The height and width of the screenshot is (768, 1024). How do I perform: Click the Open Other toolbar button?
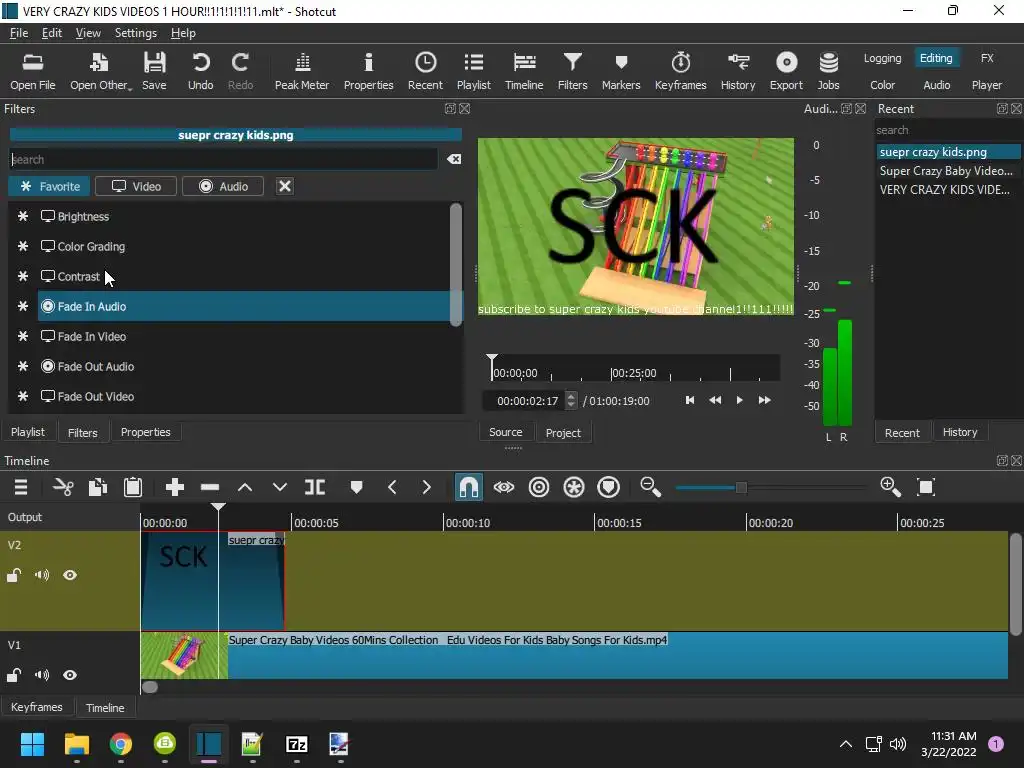100,71
